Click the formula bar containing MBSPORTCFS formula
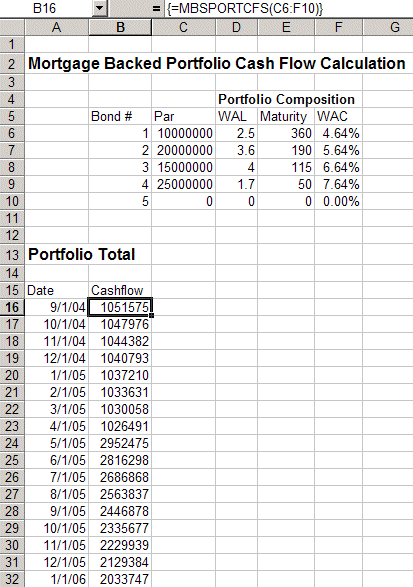Viewport: 413px width, 587px height. [x=288, y=8]
